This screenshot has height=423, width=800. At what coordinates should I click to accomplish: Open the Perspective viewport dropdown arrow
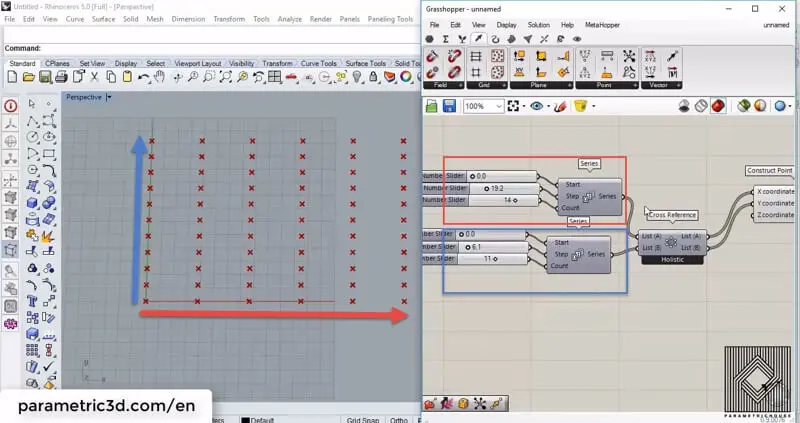coord(109,97)
